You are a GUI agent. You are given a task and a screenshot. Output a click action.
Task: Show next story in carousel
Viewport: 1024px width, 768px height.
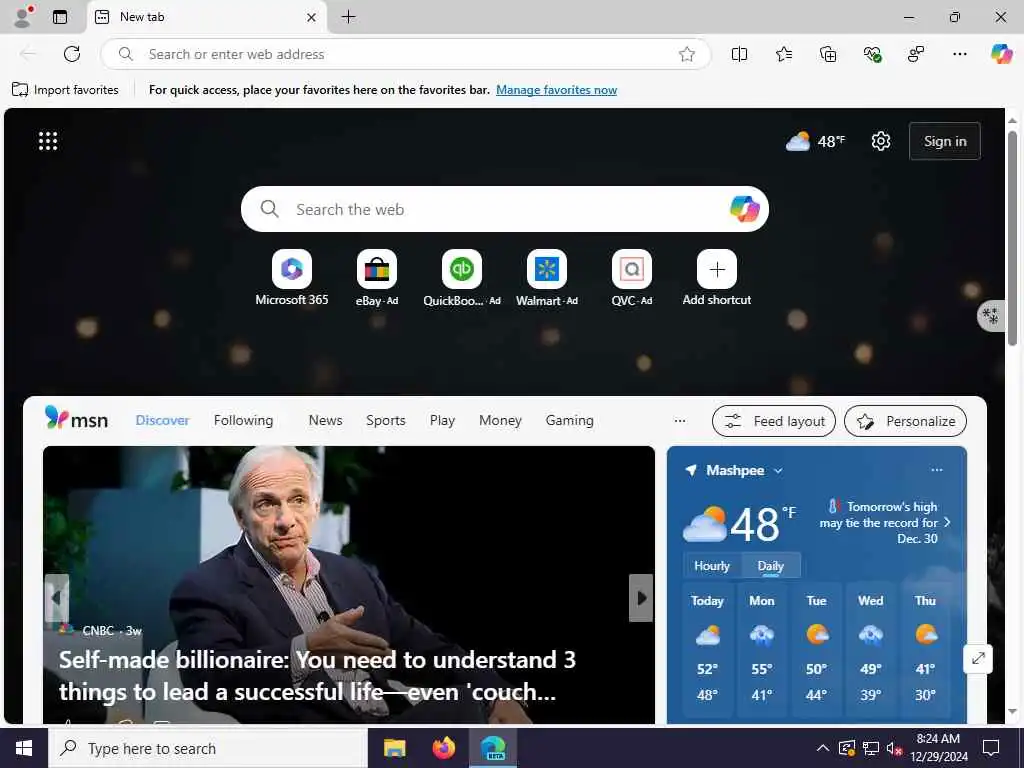point(641,598)
